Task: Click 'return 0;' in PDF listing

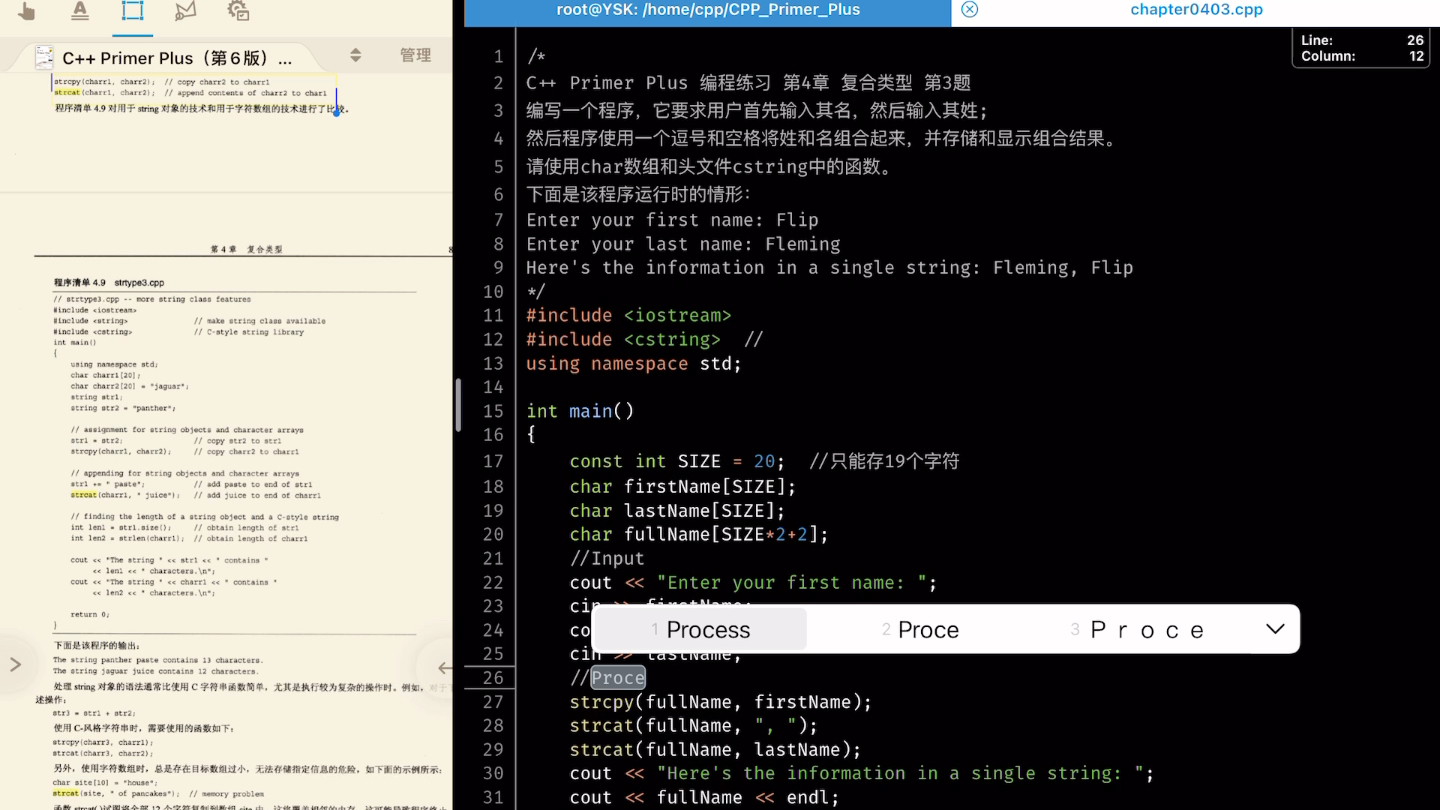Action: pyautogui.click(x=90, y=614)
